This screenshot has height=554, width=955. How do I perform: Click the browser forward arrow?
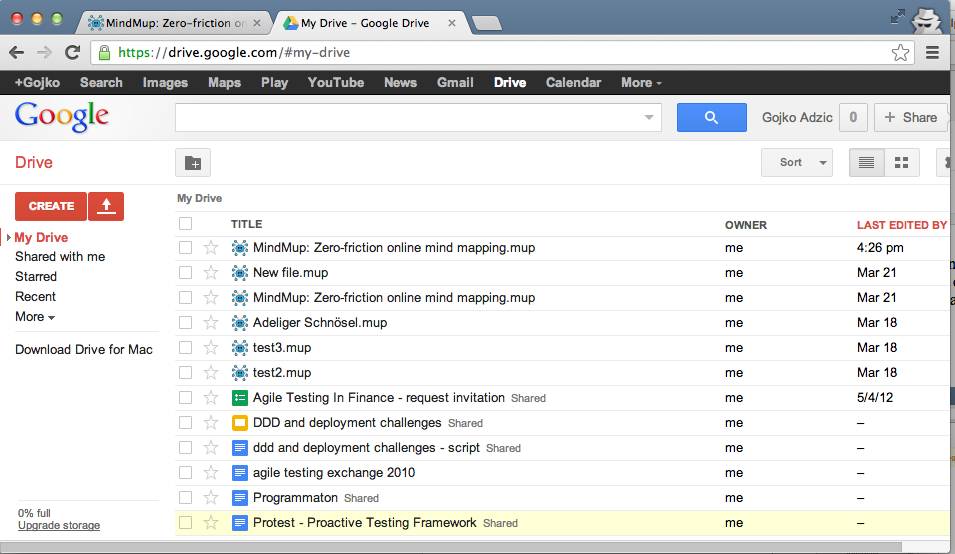point(44,52)
